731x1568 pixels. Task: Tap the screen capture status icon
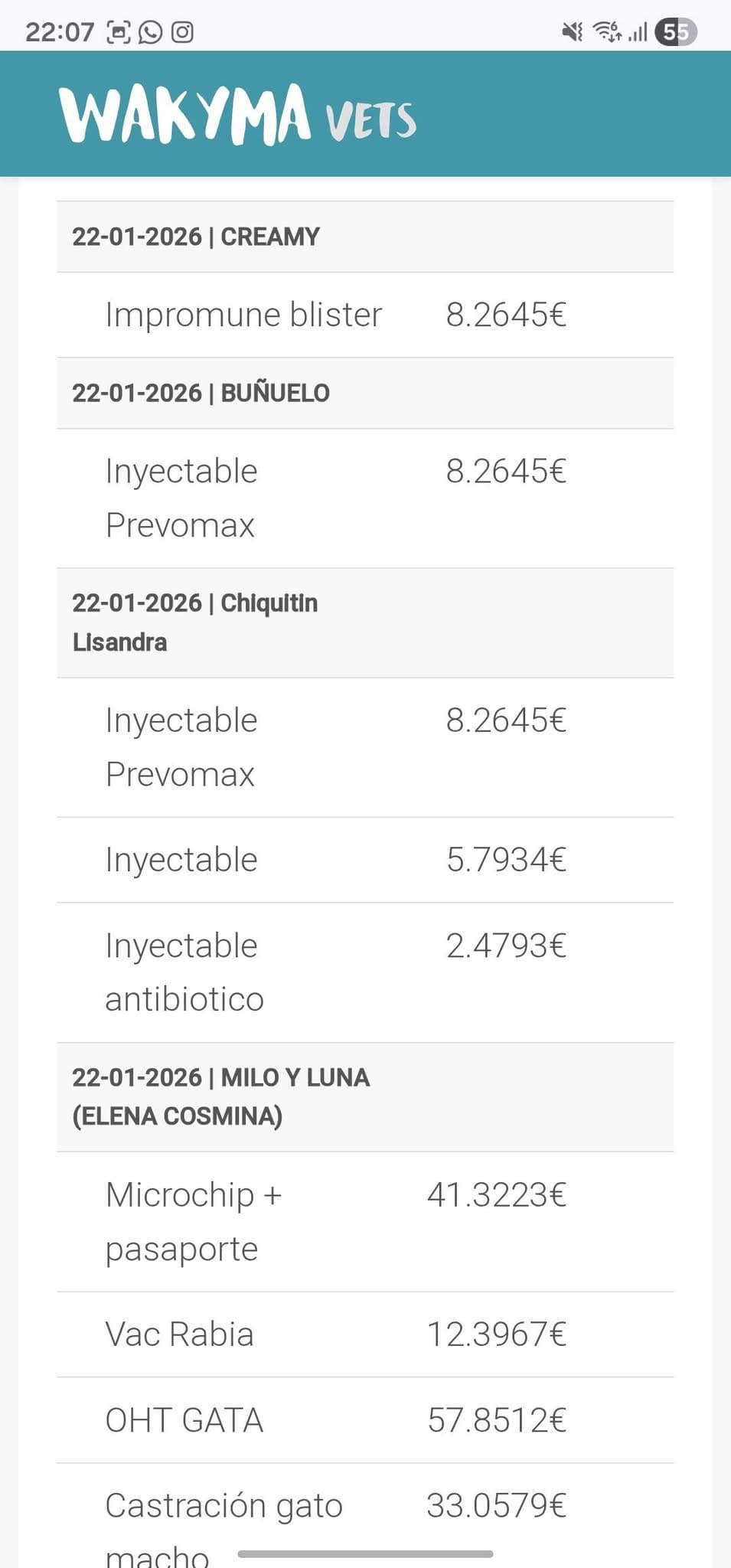(118, 32)
